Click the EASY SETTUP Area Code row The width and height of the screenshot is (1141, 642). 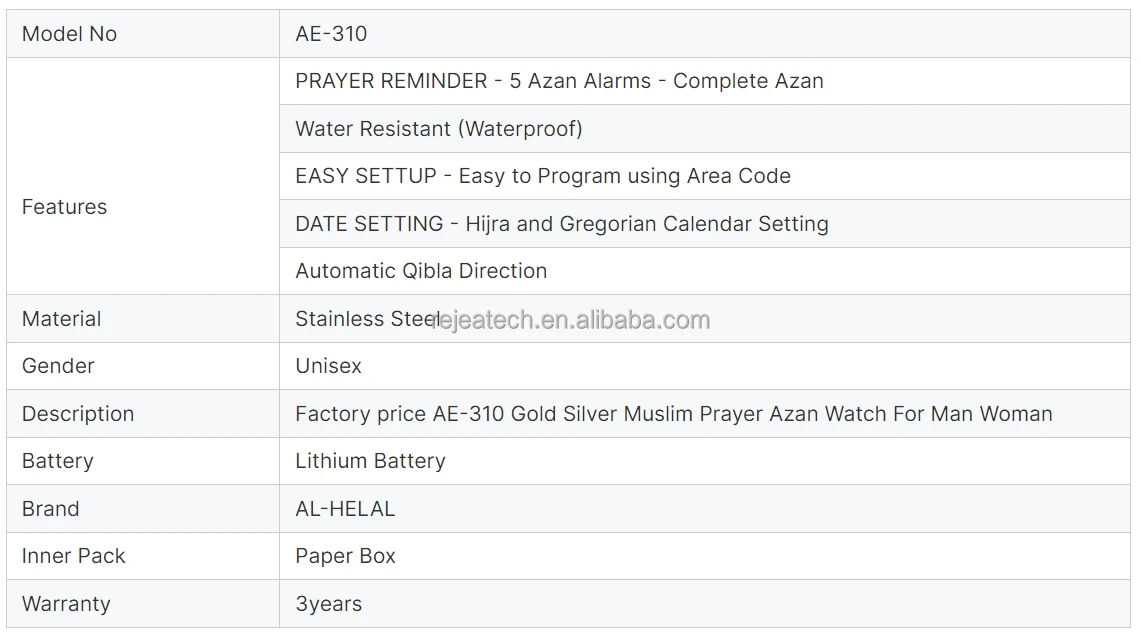[x=704, y=176]
